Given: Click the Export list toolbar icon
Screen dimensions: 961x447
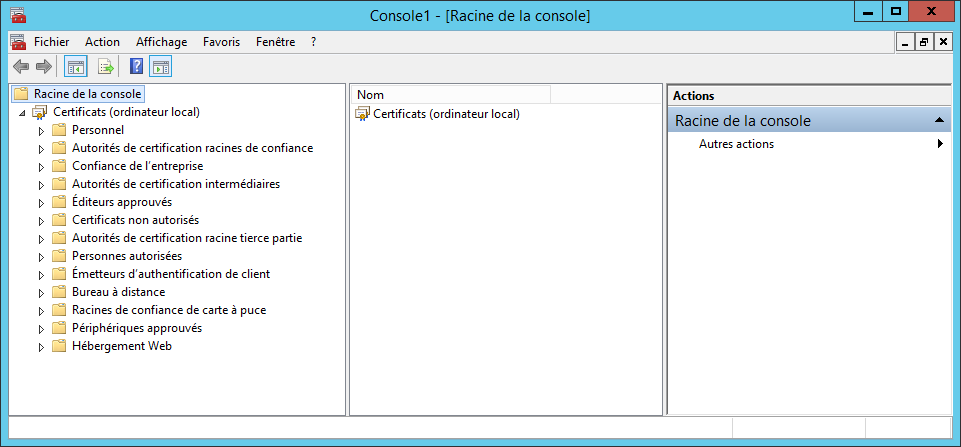Looking at the screenshot, I should 106,67.
